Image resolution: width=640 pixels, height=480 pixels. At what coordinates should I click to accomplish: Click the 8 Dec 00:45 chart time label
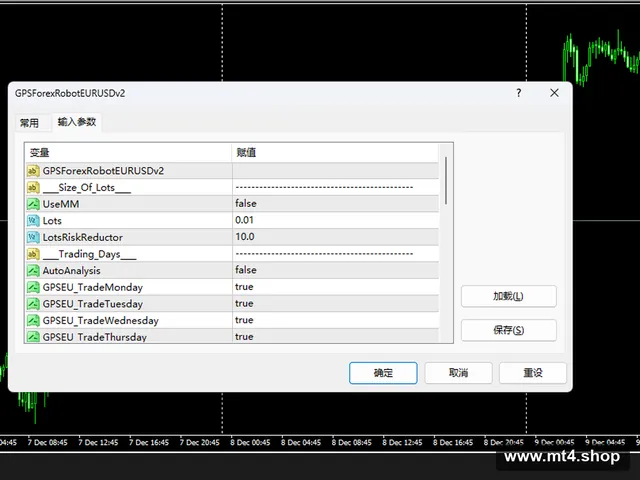tap(250, 442)
